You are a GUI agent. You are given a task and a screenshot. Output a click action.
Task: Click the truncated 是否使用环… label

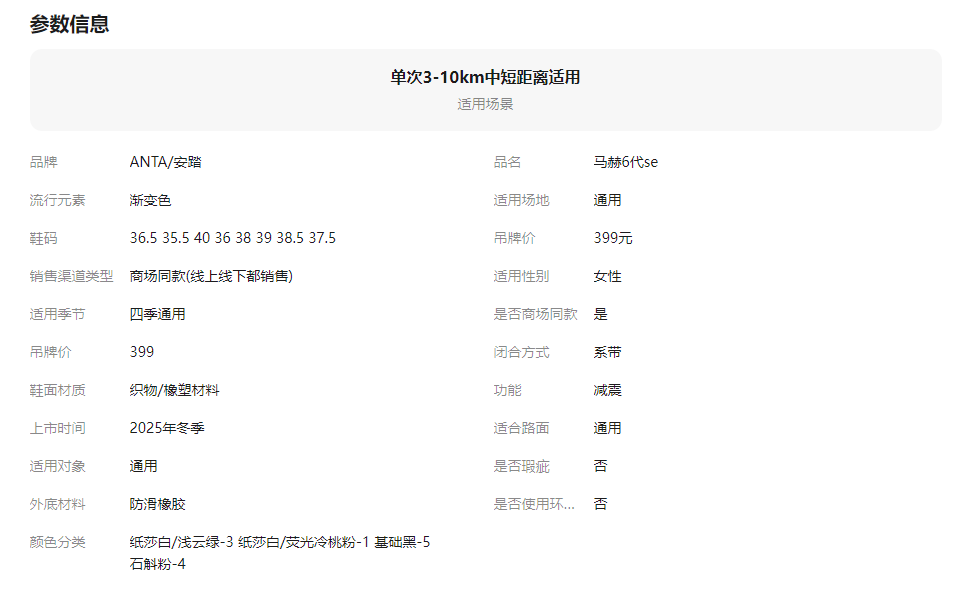[x=534, y=504]
